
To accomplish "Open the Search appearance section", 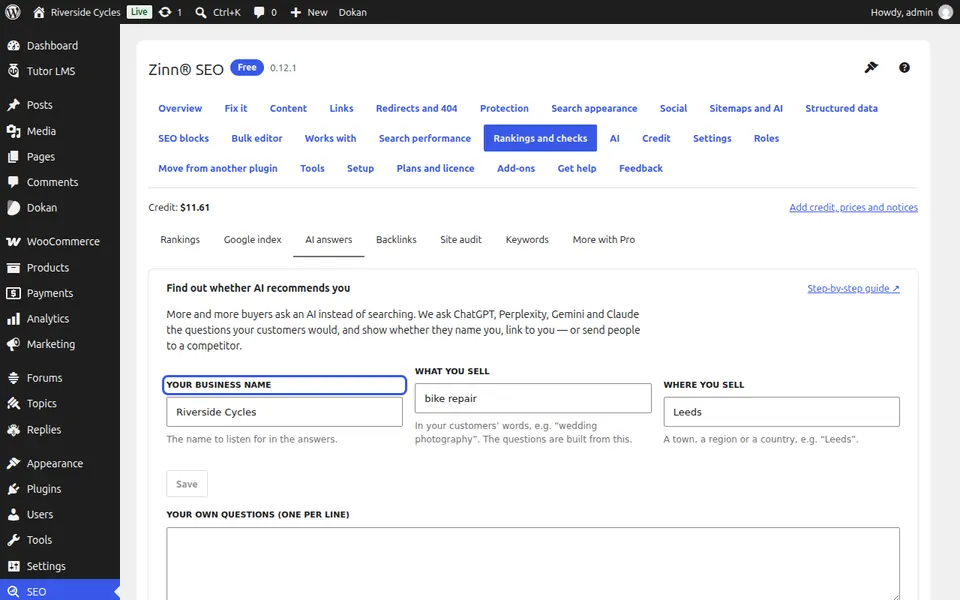I will 594,108.
